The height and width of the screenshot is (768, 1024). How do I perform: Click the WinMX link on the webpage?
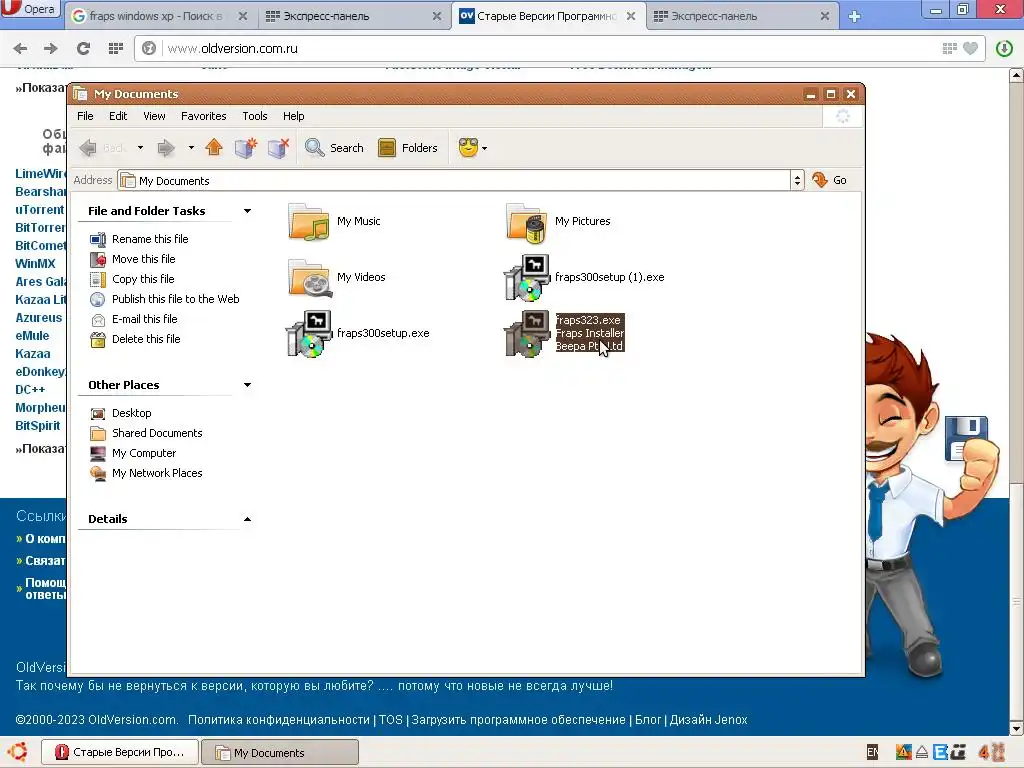(35, 264)
